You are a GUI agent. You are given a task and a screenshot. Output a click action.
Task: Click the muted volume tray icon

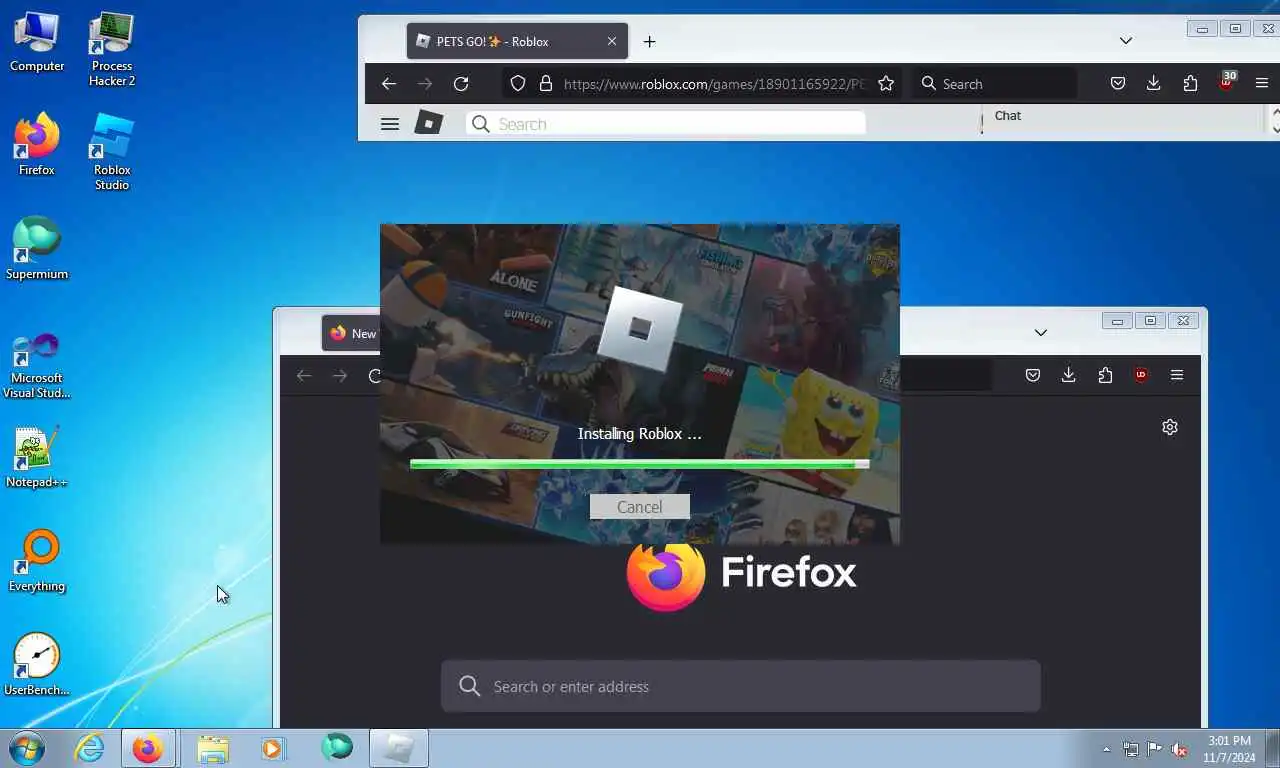pyautogui.click(x=1179, y=749)
